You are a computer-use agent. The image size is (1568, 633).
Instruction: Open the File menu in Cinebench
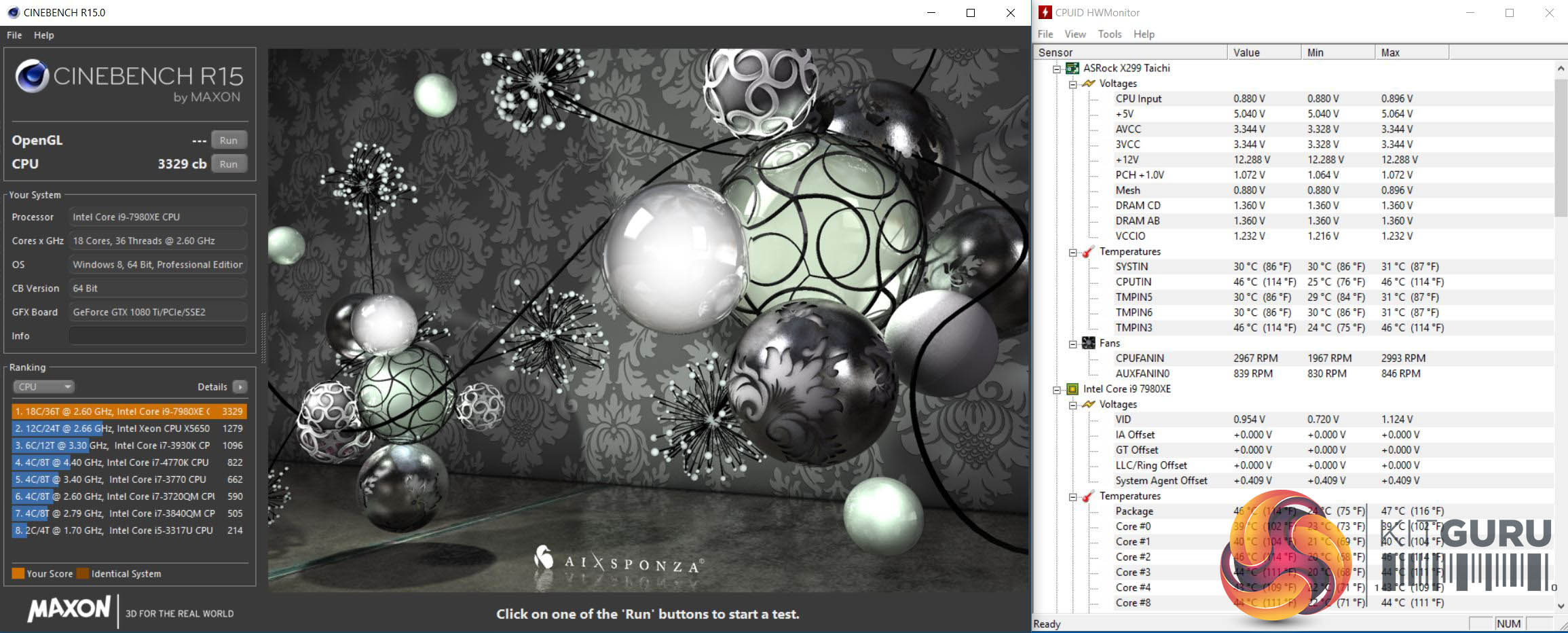click(x=14, y=35)
